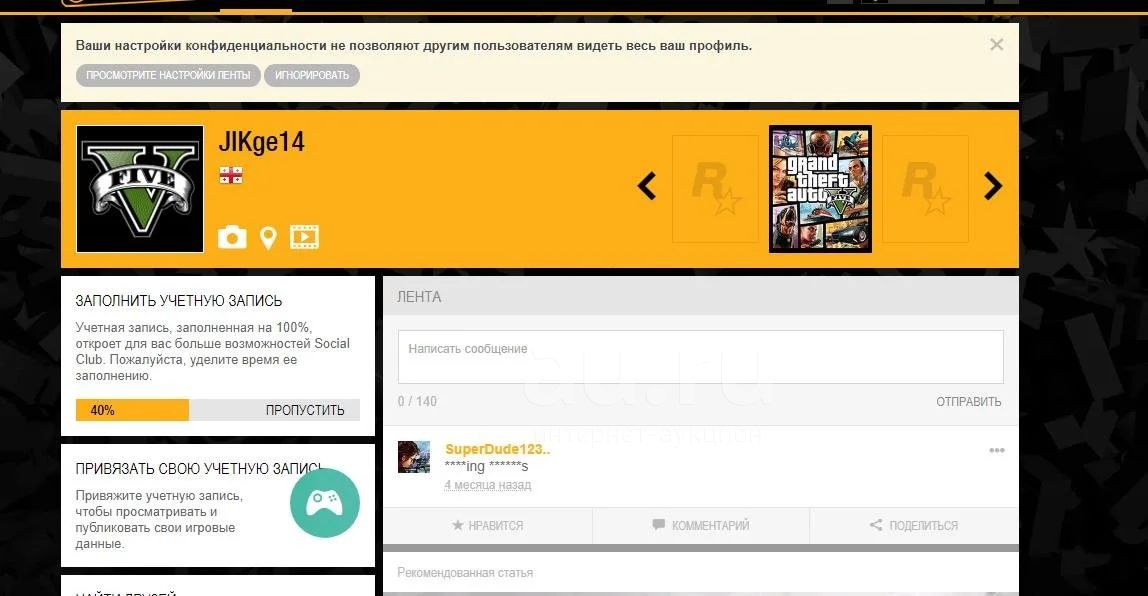Click the green gamepad link-account icon
Screen dimensions: 1148x596
pos(324,503)
